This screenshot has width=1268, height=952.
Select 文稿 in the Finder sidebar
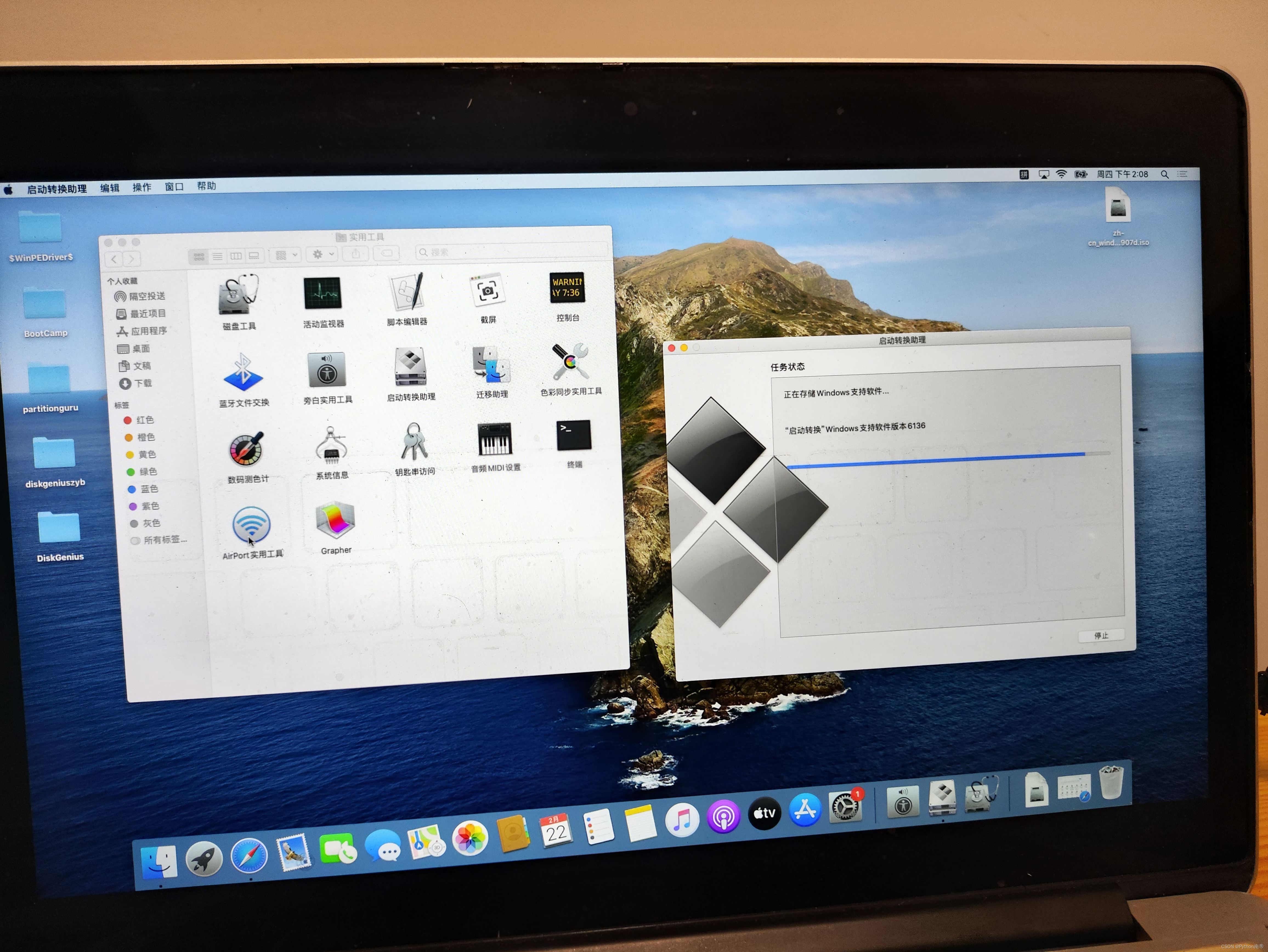click(135, 366)
